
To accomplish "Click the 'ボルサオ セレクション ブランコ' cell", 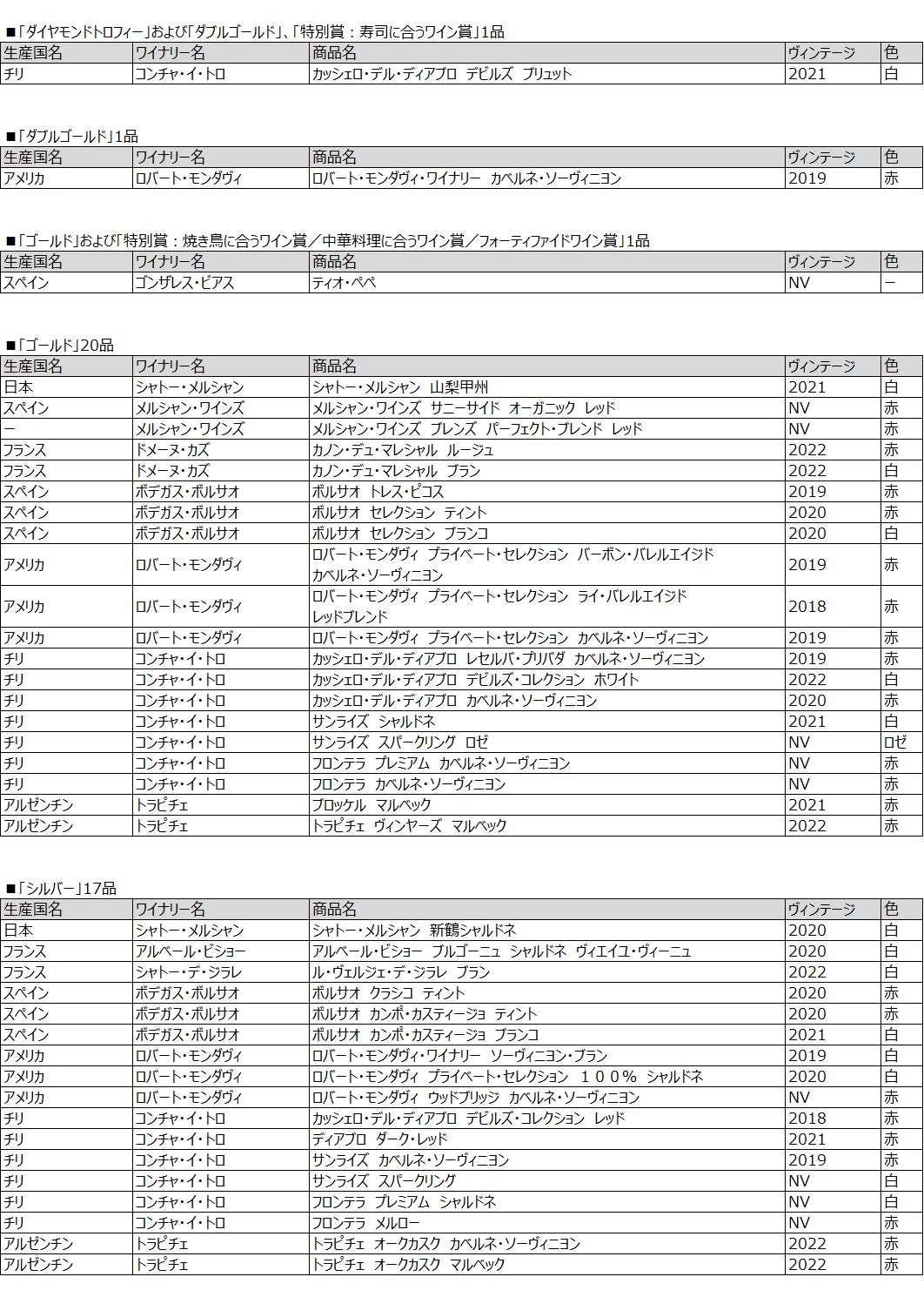I will pos(546,534).
